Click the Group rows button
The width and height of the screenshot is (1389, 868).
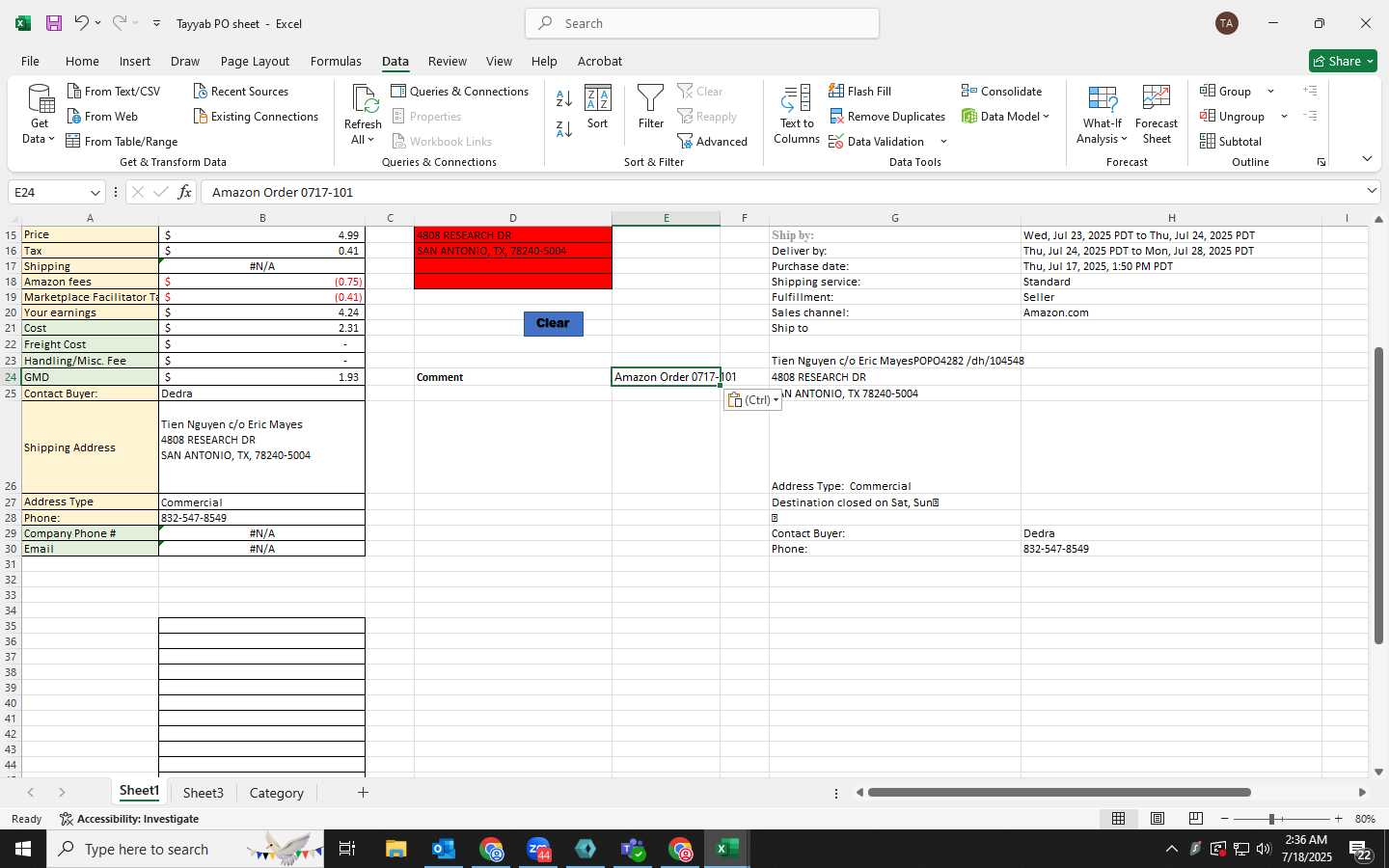1225,91
